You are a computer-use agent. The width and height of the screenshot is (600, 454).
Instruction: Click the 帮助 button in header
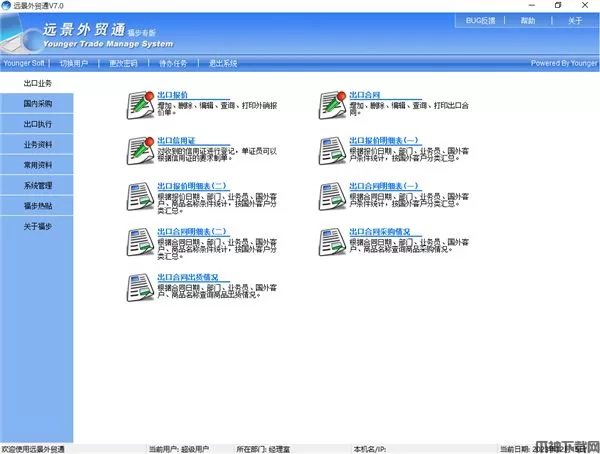[528, 21]
